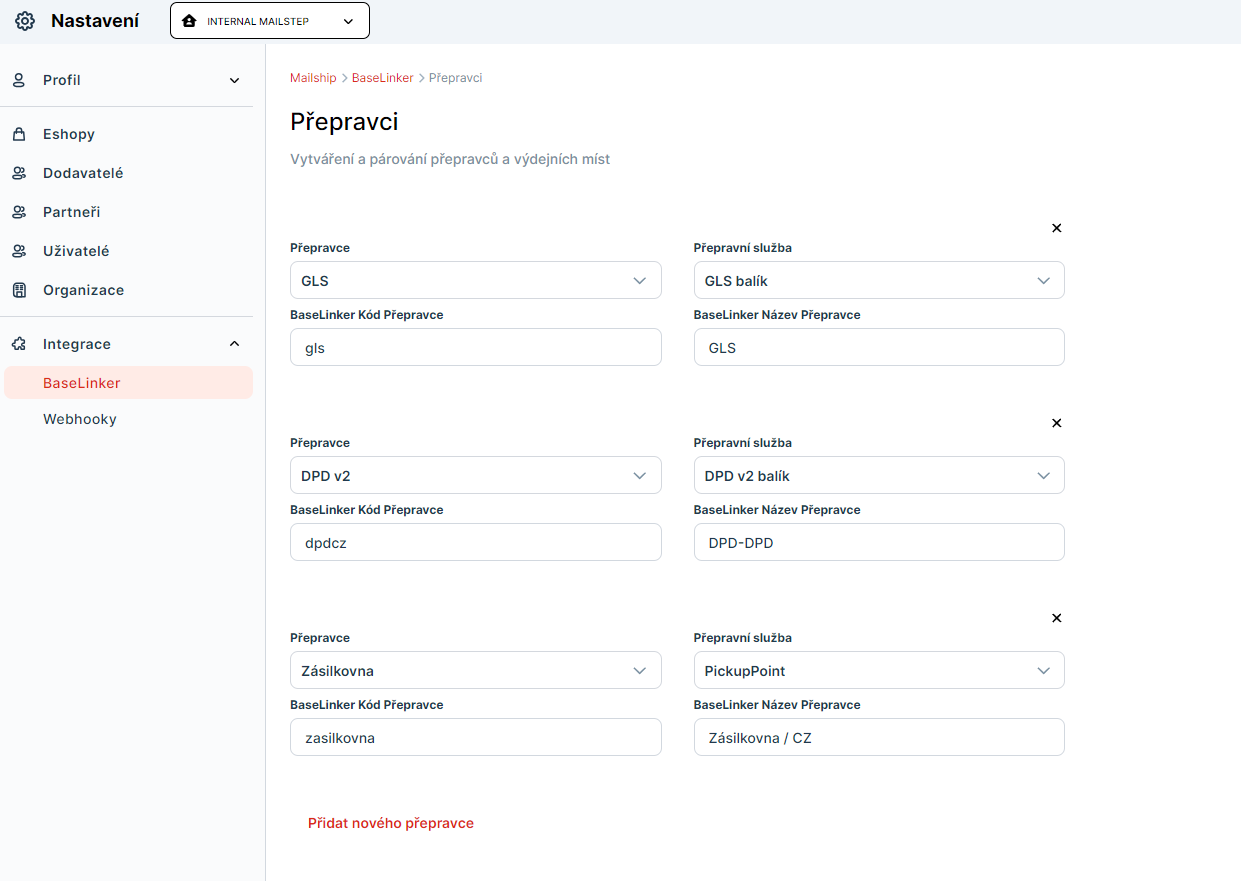Open the GLS Přepravce dropdown

(475, 281)
